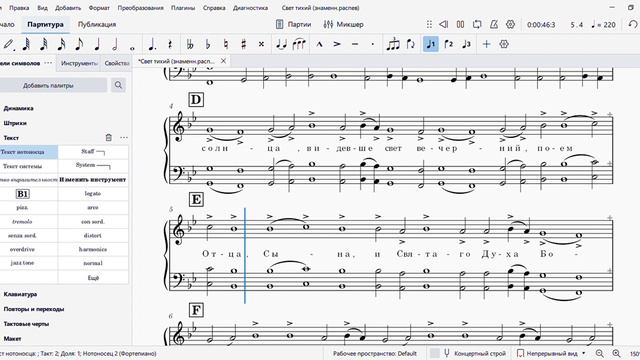Undo the last action
This screenshot has height=360, width=640.
coord(633,24)
